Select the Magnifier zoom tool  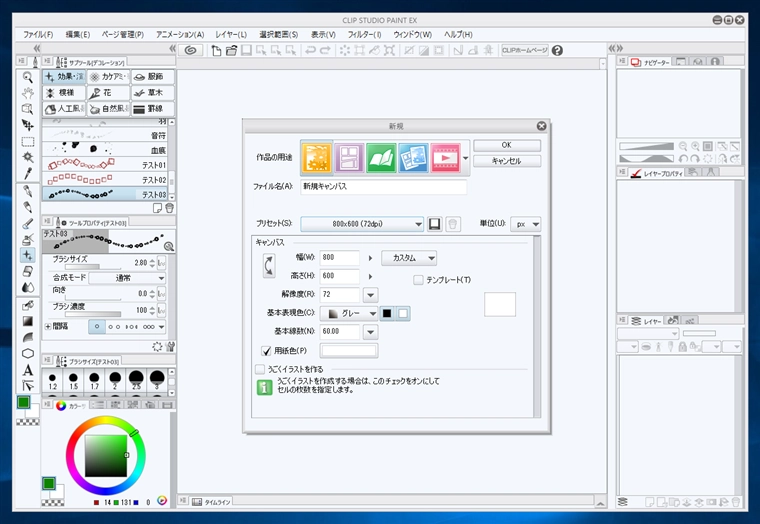coord(28,77)
